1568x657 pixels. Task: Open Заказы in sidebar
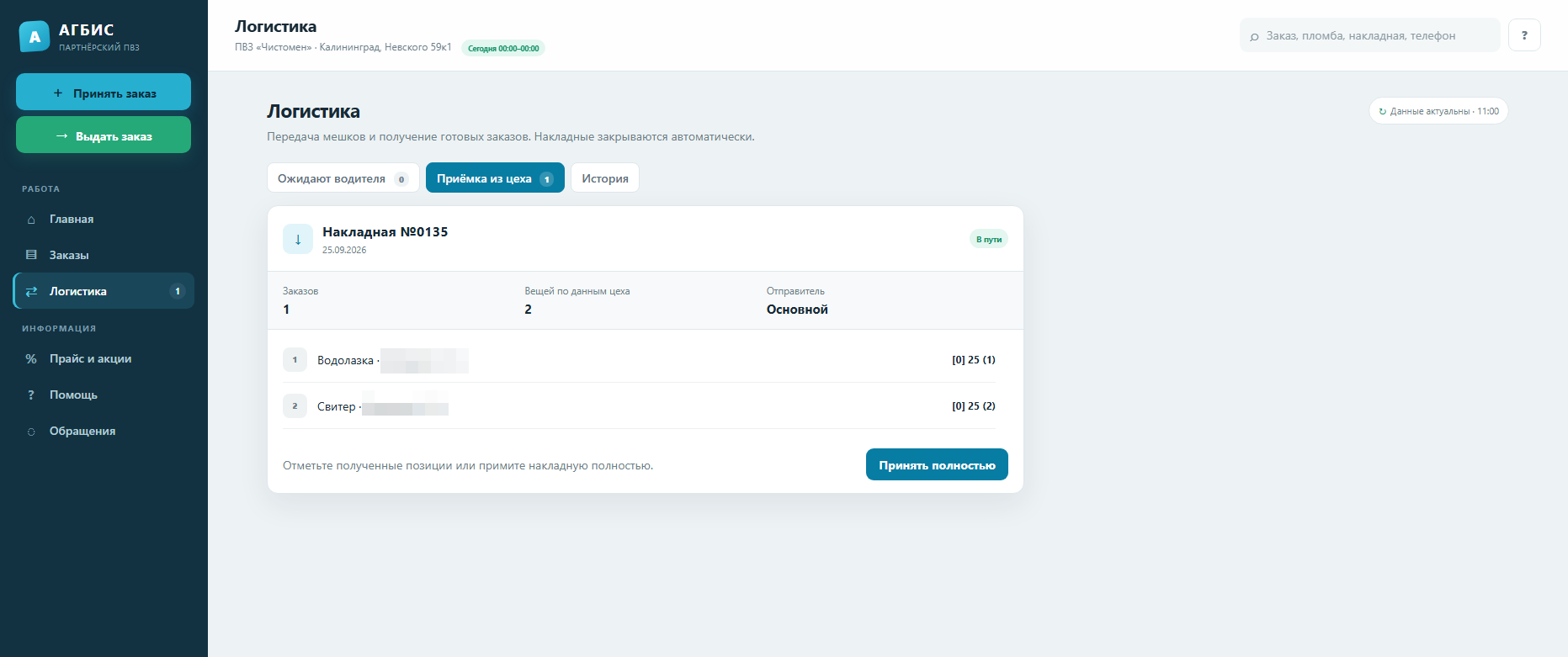[x=104, y=255]
